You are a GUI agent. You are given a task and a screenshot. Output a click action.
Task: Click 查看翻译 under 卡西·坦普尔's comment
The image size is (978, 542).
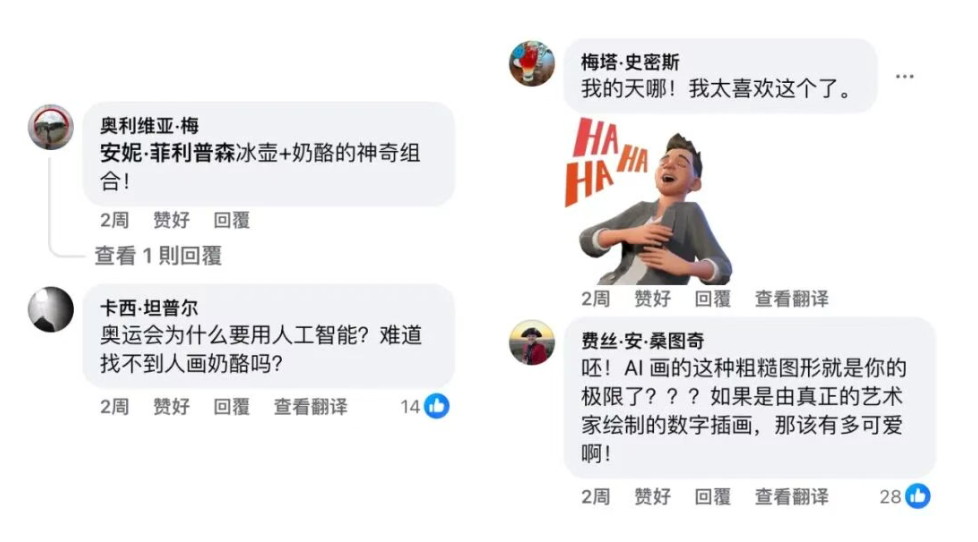coord(311,407)
